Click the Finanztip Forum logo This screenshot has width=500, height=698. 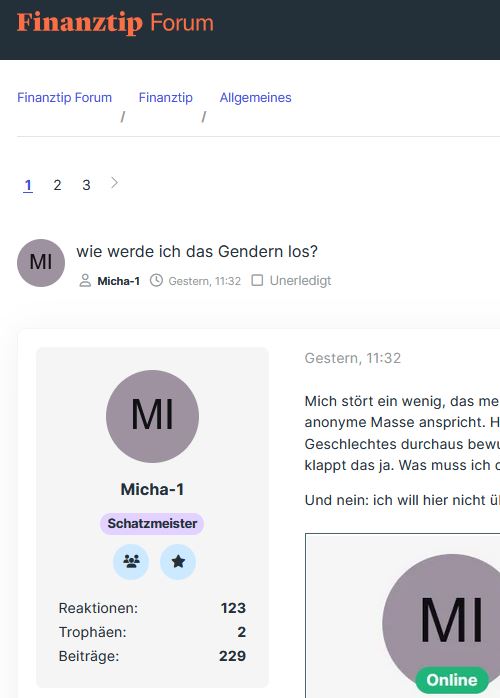coord(115,23)
